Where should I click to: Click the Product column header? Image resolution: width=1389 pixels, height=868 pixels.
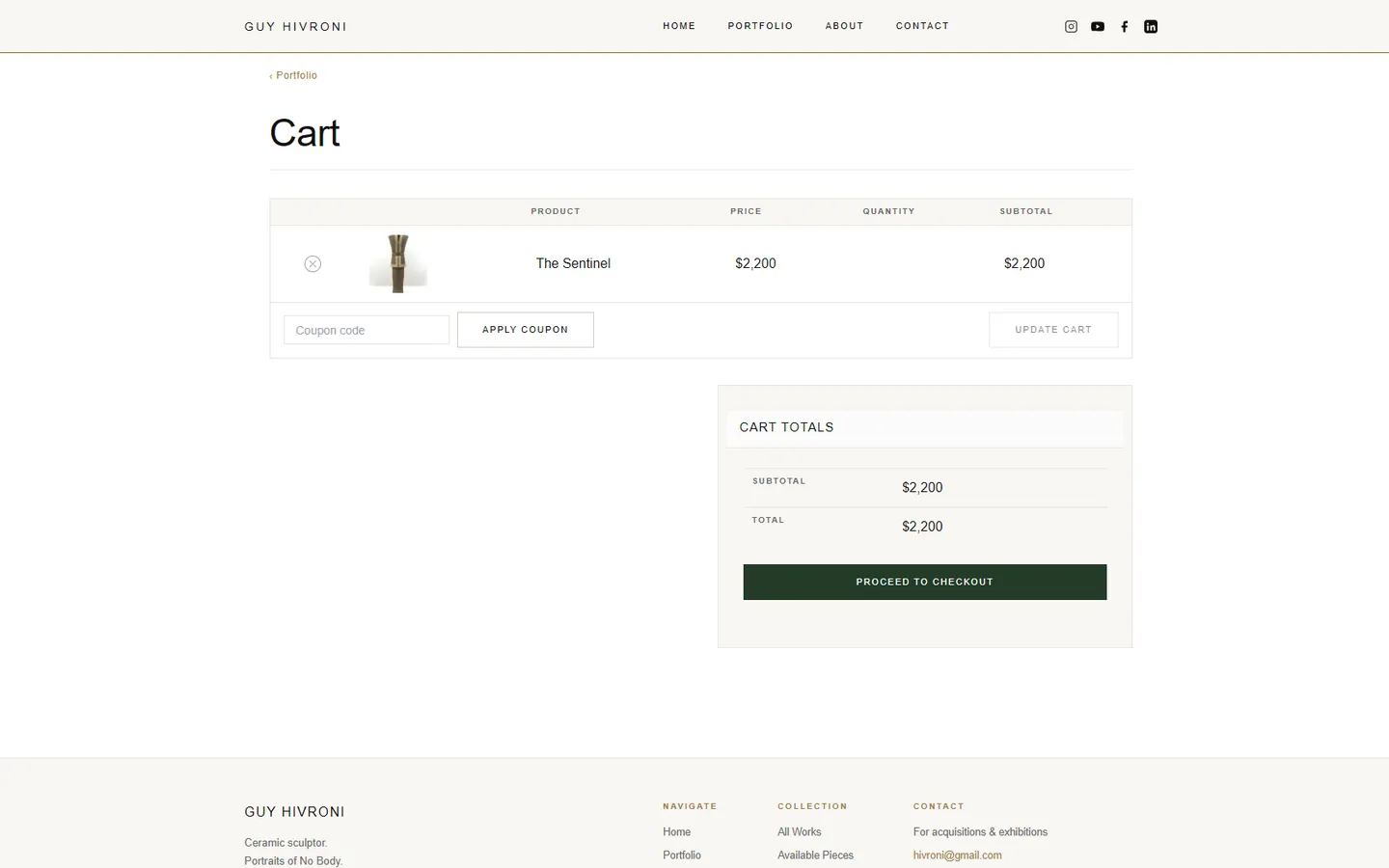coord(556,211)
